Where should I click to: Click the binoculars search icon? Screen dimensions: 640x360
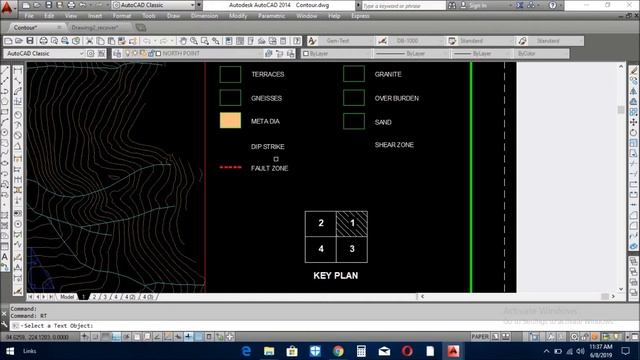pyautogui.click(x=452, y=5)
